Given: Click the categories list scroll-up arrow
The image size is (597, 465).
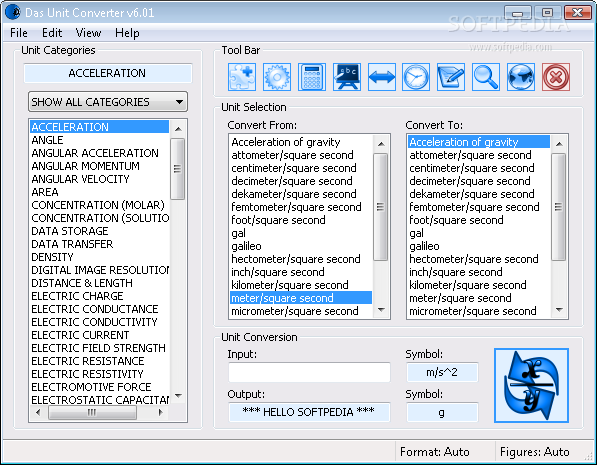Looking at the screenshot, I should (x=178, y=129).
